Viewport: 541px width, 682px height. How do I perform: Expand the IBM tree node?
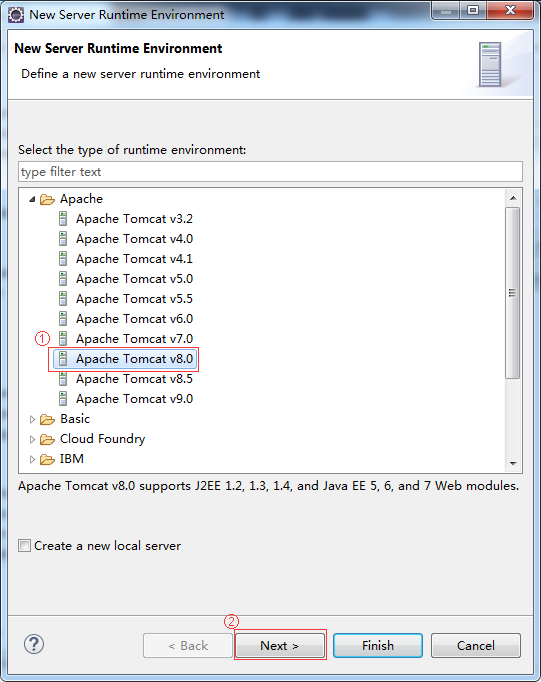pyautogui.click(x=32, y=459)
